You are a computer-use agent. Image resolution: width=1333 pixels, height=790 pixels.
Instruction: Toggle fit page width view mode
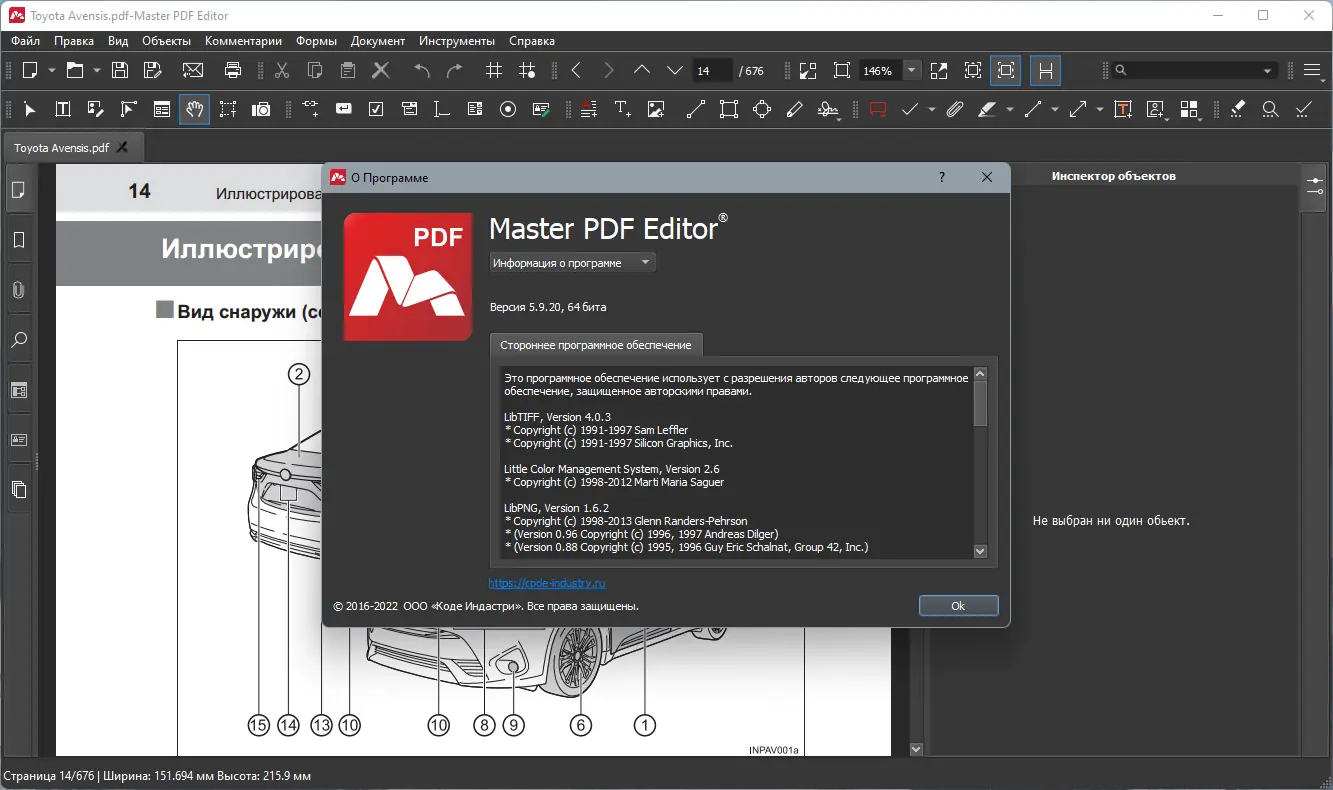click(x=1045, y=70)
